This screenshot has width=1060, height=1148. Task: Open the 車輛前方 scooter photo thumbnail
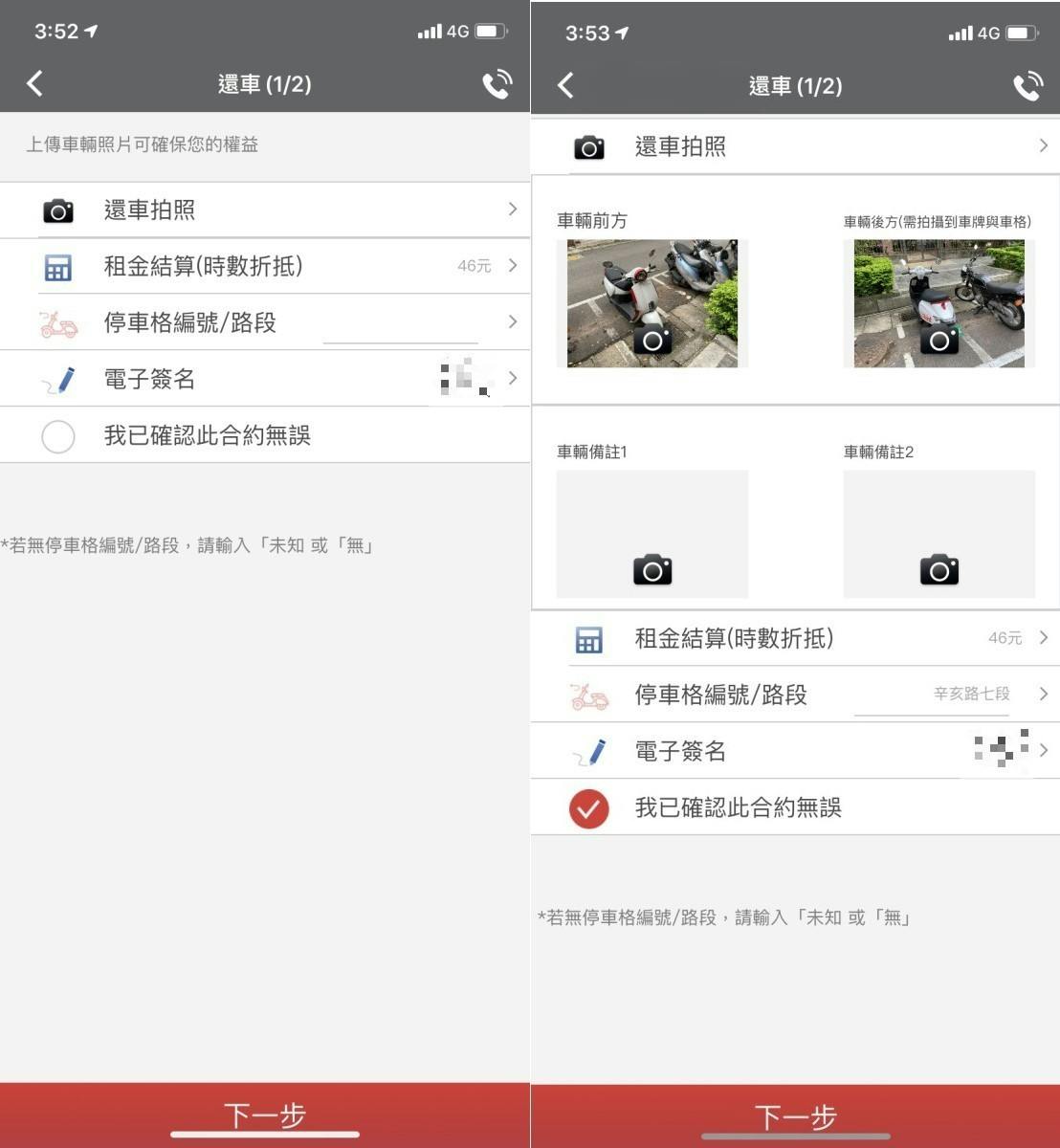[x=652, y=303]
